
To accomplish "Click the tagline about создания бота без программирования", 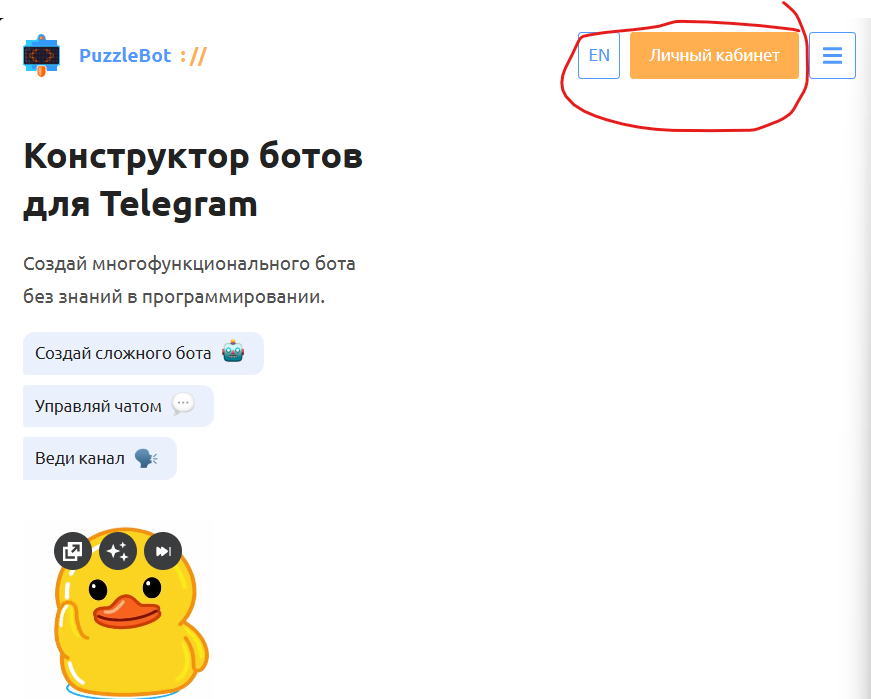I will (188, 281).
